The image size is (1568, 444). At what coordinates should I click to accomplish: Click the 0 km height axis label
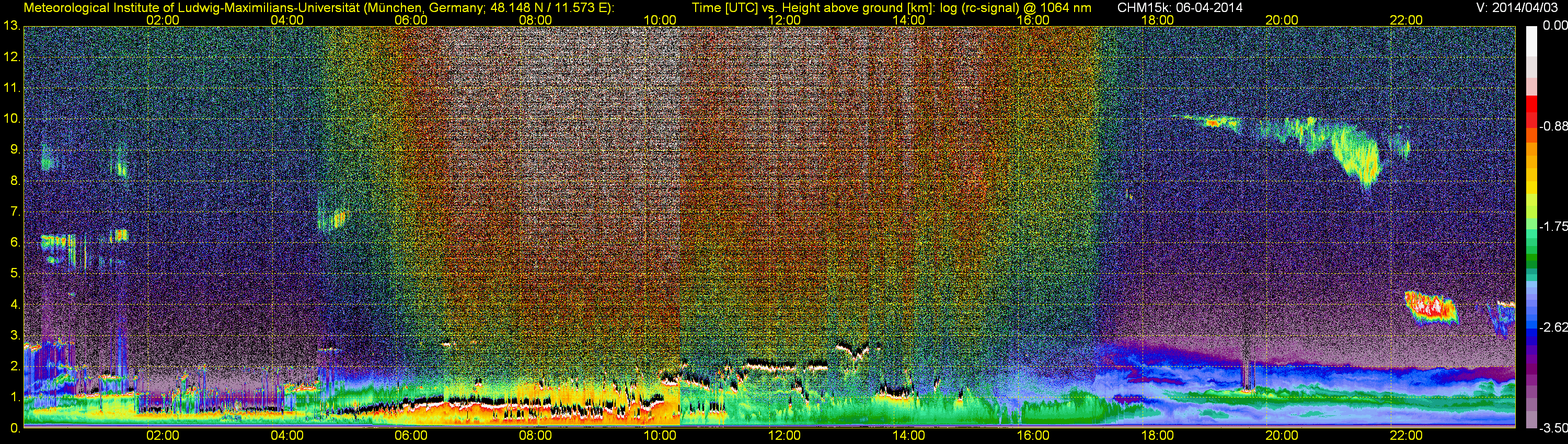pos(15,428)
